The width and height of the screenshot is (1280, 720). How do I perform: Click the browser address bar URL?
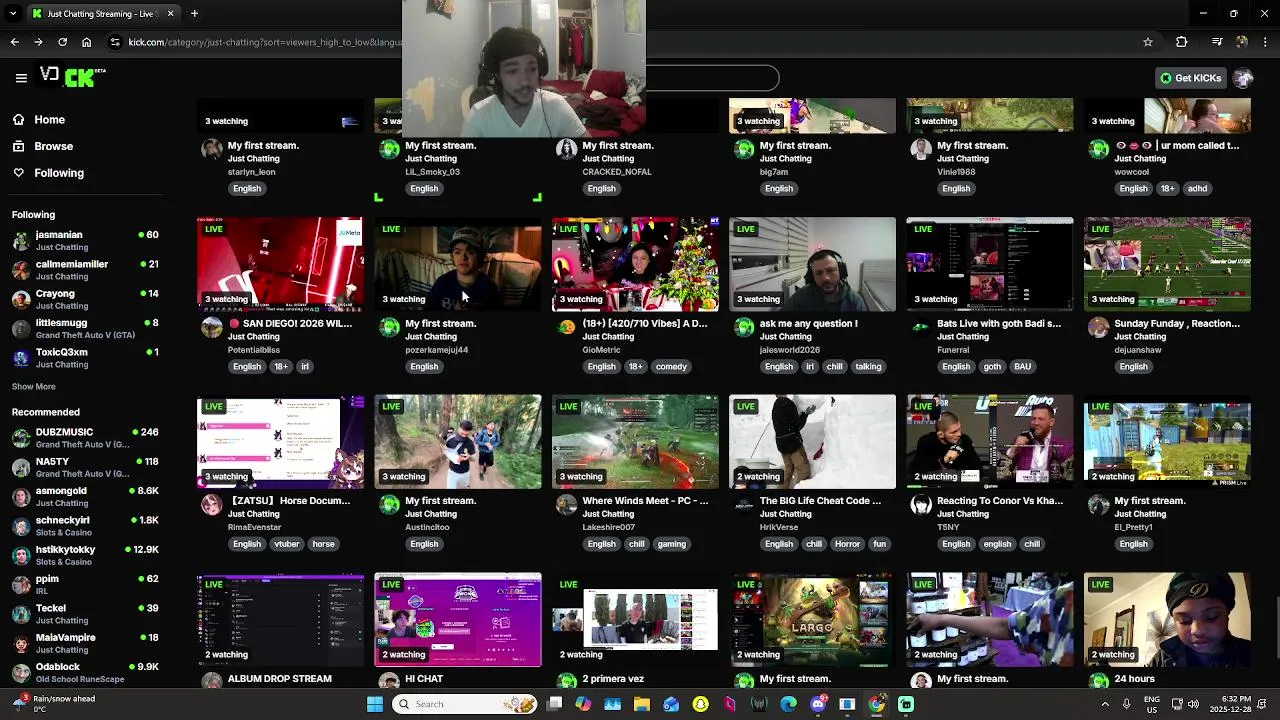tap(265, 42)
